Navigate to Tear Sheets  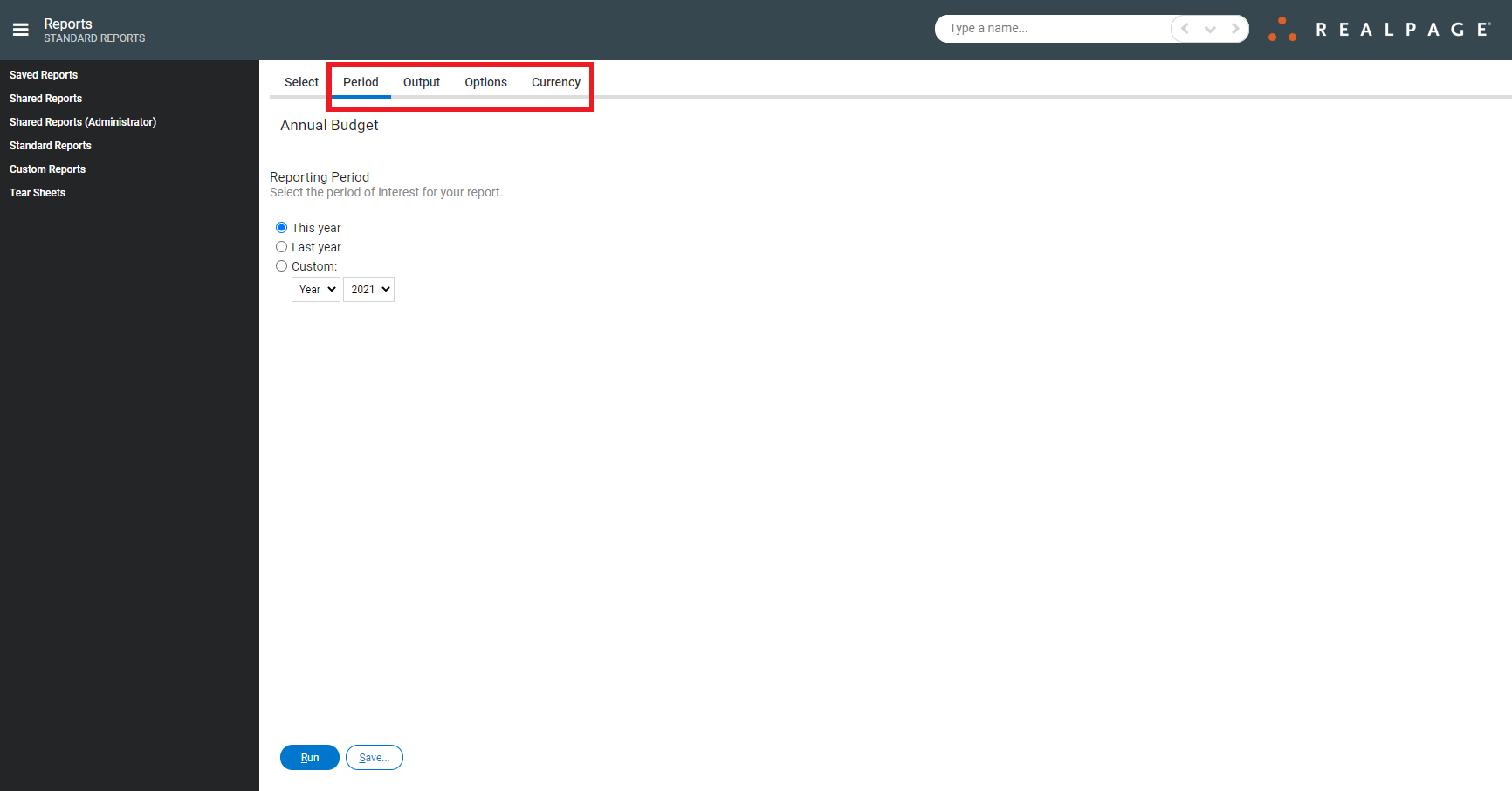tap(37, 192)
